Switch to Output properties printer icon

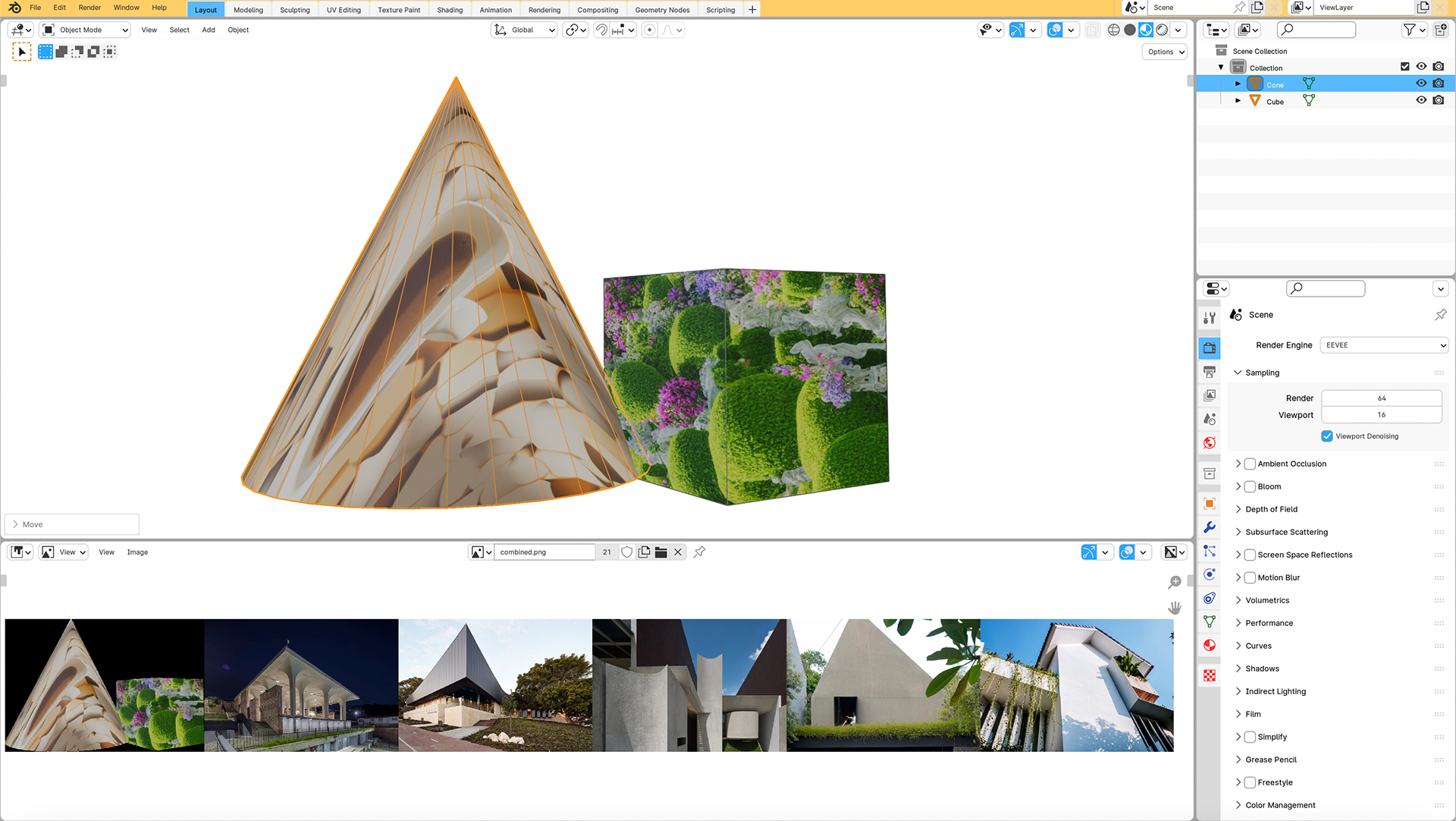pyautogui.click(x=1210, y=372)
